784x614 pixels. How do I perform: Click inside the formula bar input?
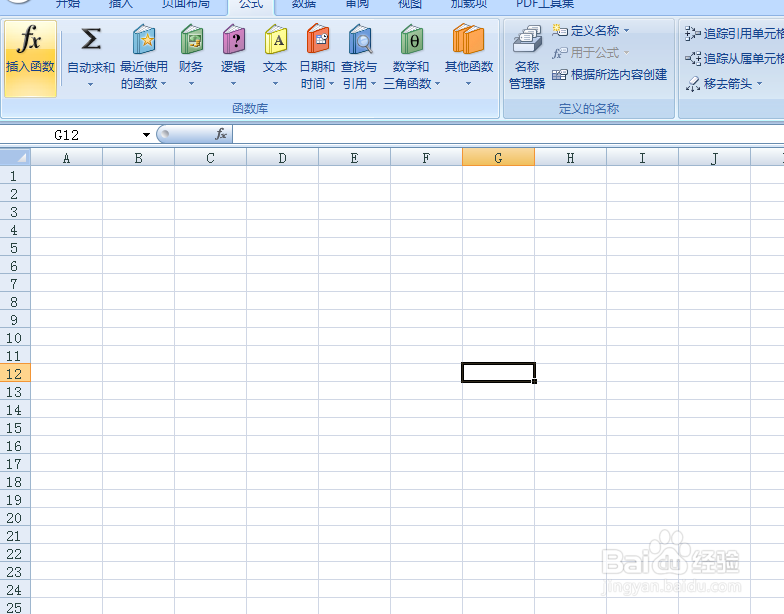click(508, 134)
